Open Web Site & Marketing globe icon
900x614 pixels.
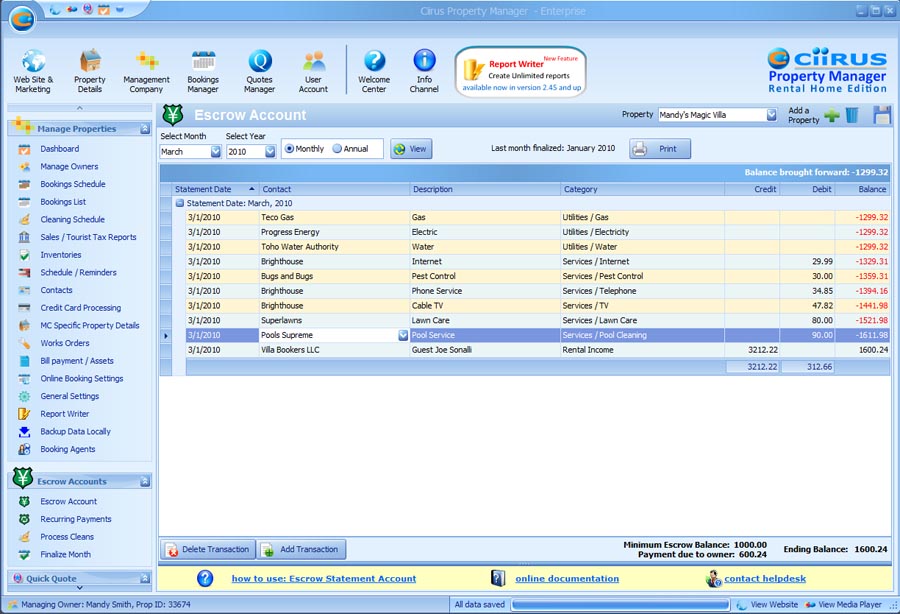33,61
